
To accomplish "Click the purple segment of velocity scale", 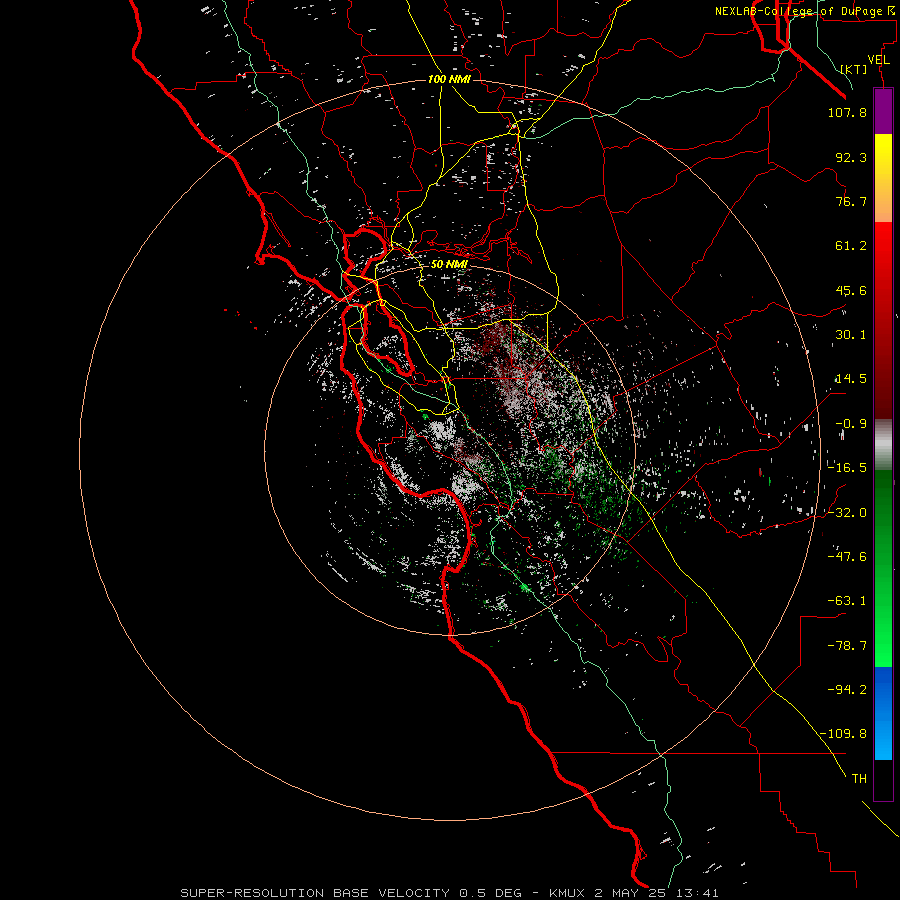I will coord(883,112).
